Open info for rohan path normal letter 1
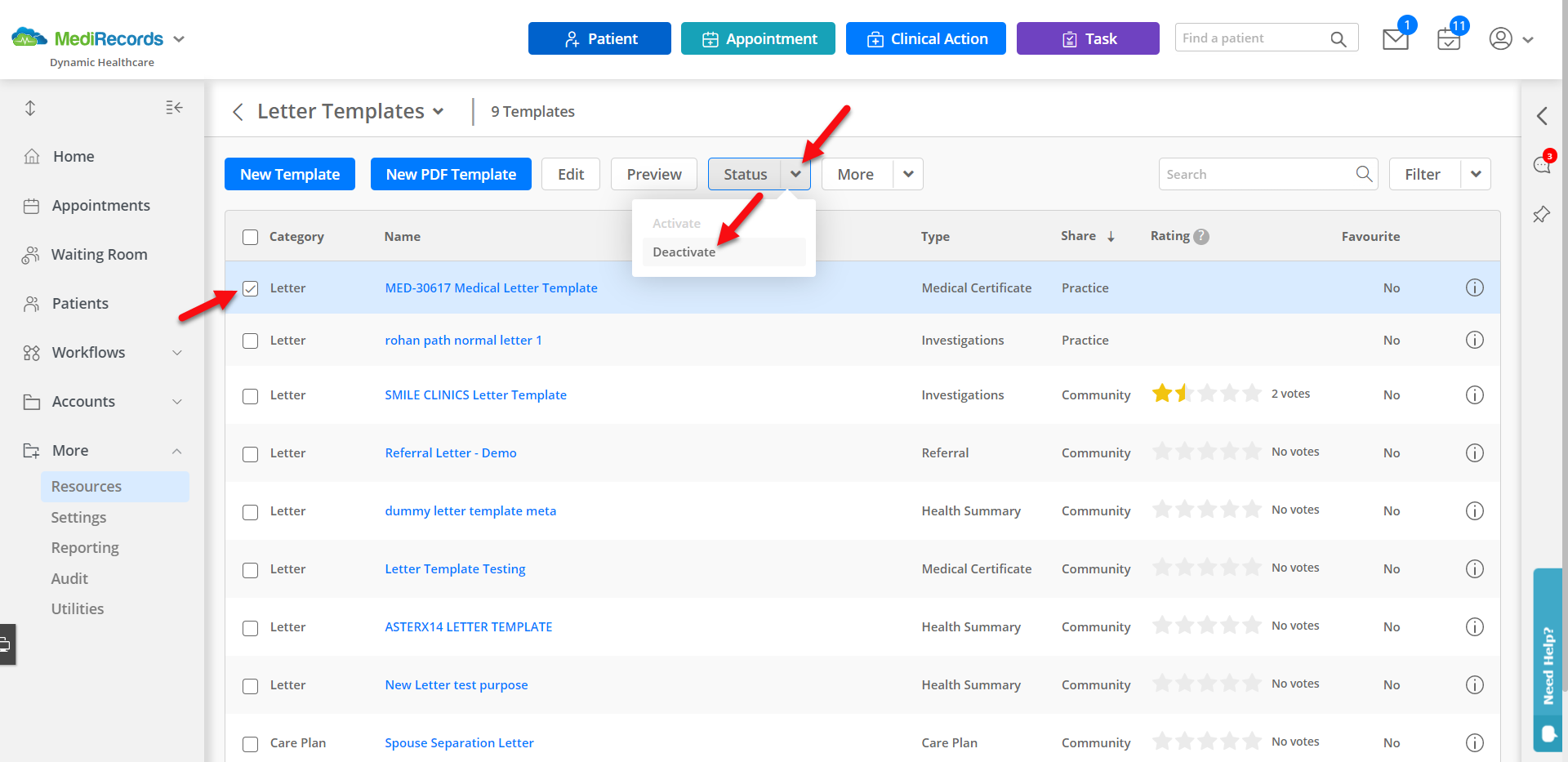1568x762 pixels. 1474,340
